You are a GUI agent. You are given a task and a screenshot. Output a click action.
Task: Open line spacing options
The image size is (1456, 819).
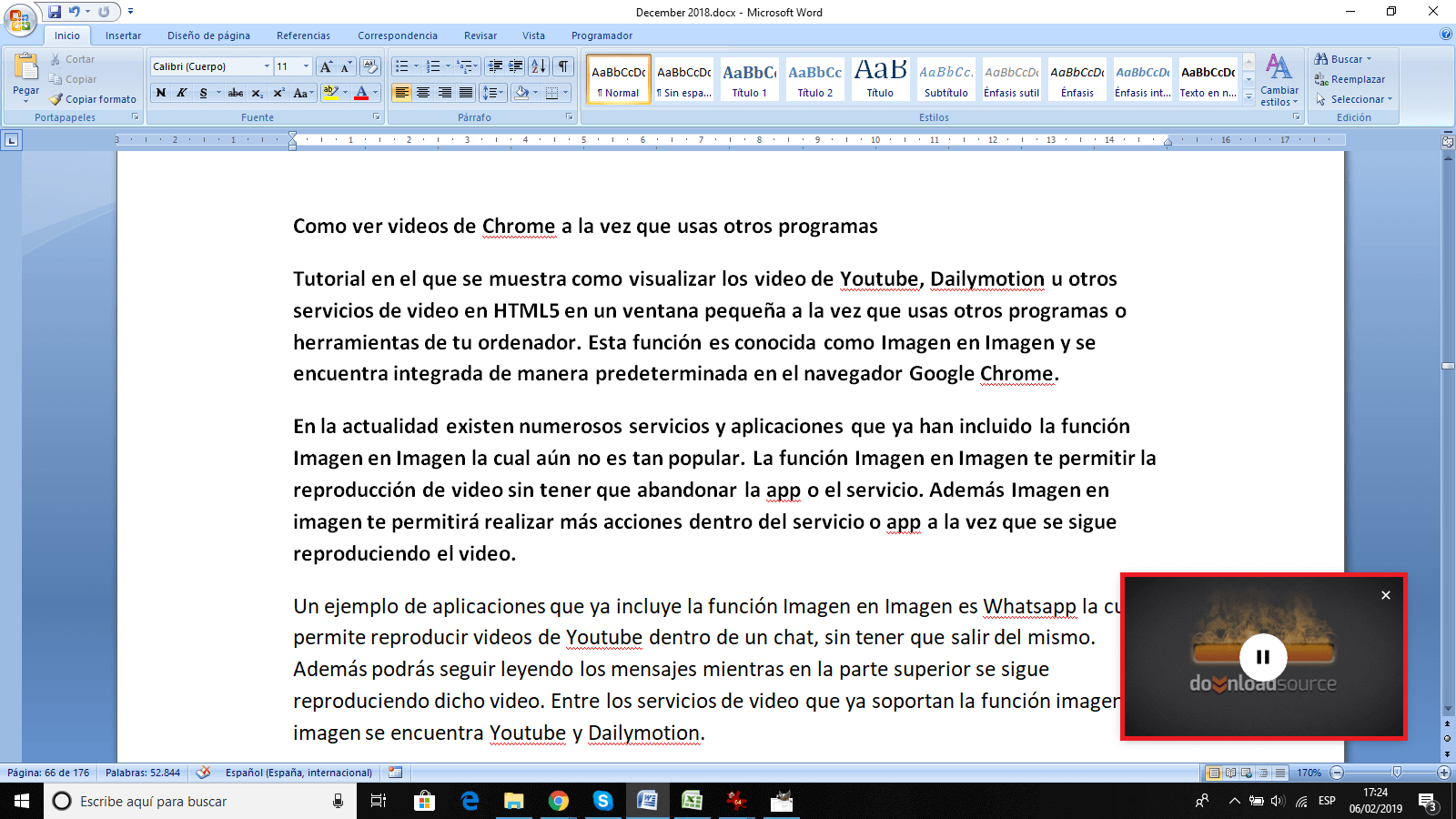click(492, 93)
